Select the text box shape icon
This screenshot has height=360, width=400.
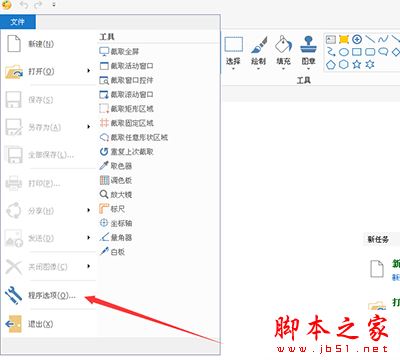331,40
